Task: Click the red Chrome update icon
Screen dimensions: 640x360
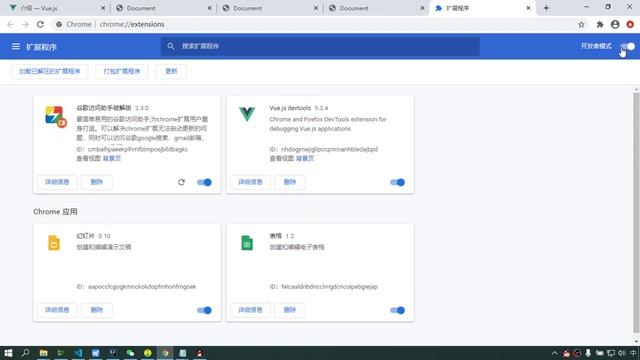Action: pyautogui.click(x=630, y=24)
